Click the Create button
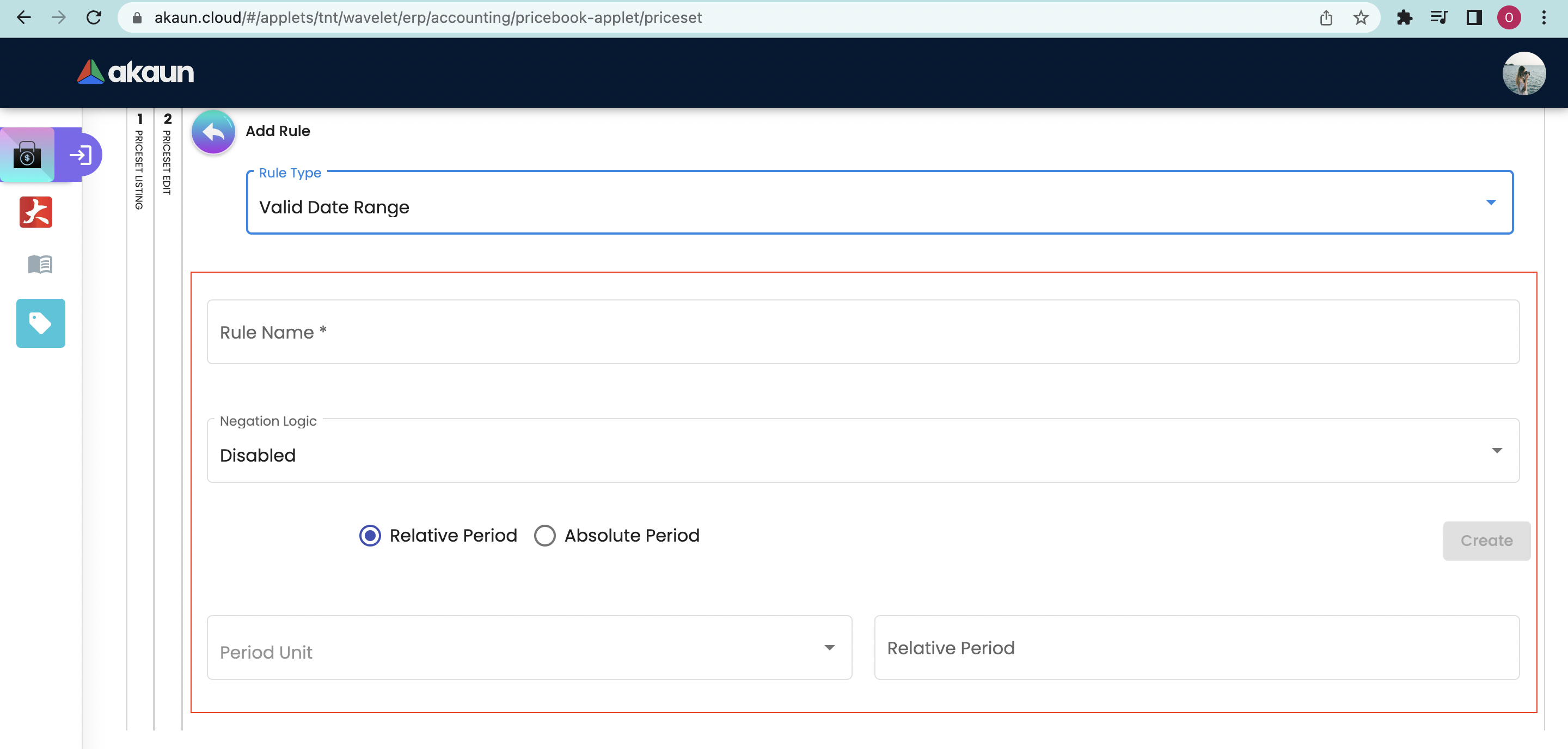1568x749 pixels. point(1486,541)
